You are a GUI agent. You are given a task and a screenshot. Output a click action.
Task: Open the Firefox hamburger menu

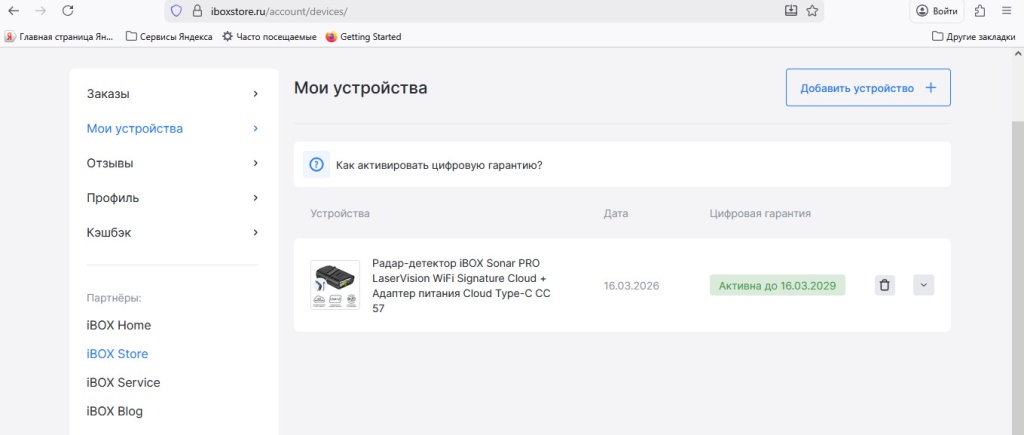coord(1006,10)
